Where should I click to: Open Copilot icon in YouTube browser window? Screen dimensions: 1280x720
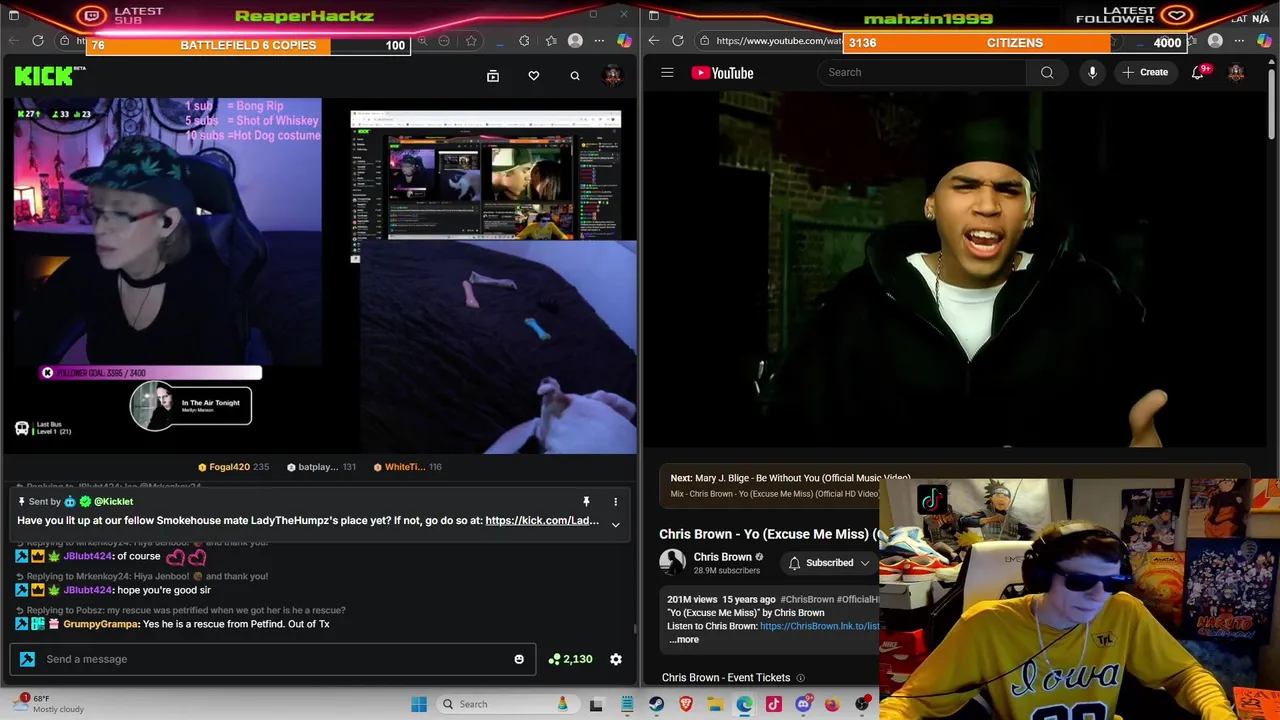(x=1265, y=41)
